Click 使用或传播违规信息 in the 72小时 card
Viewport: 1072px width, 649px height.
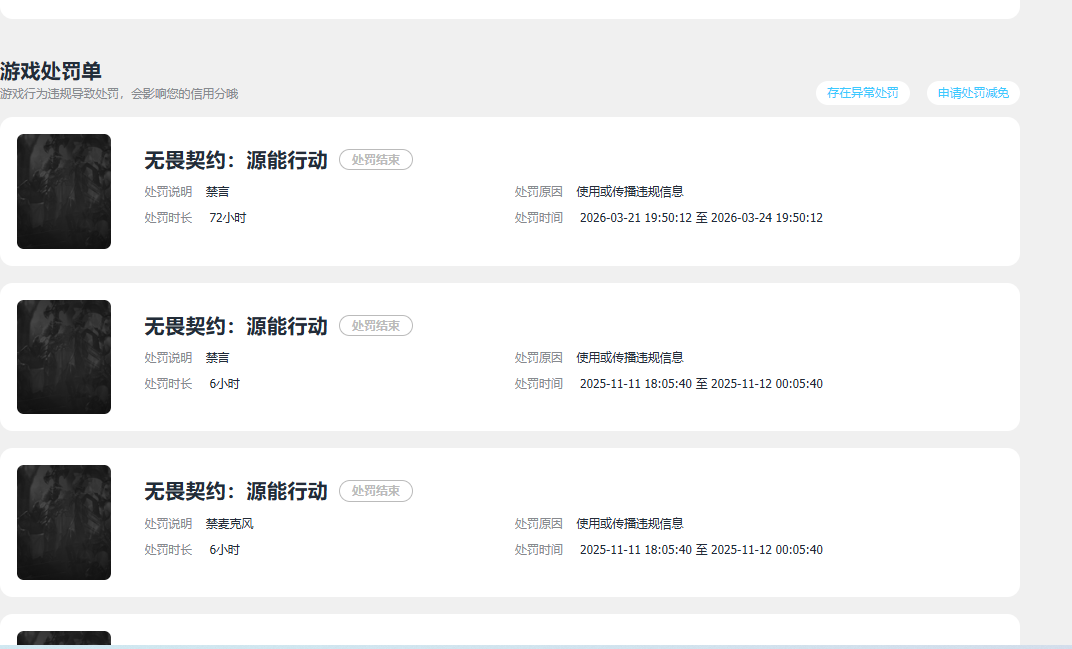[630, 192]
